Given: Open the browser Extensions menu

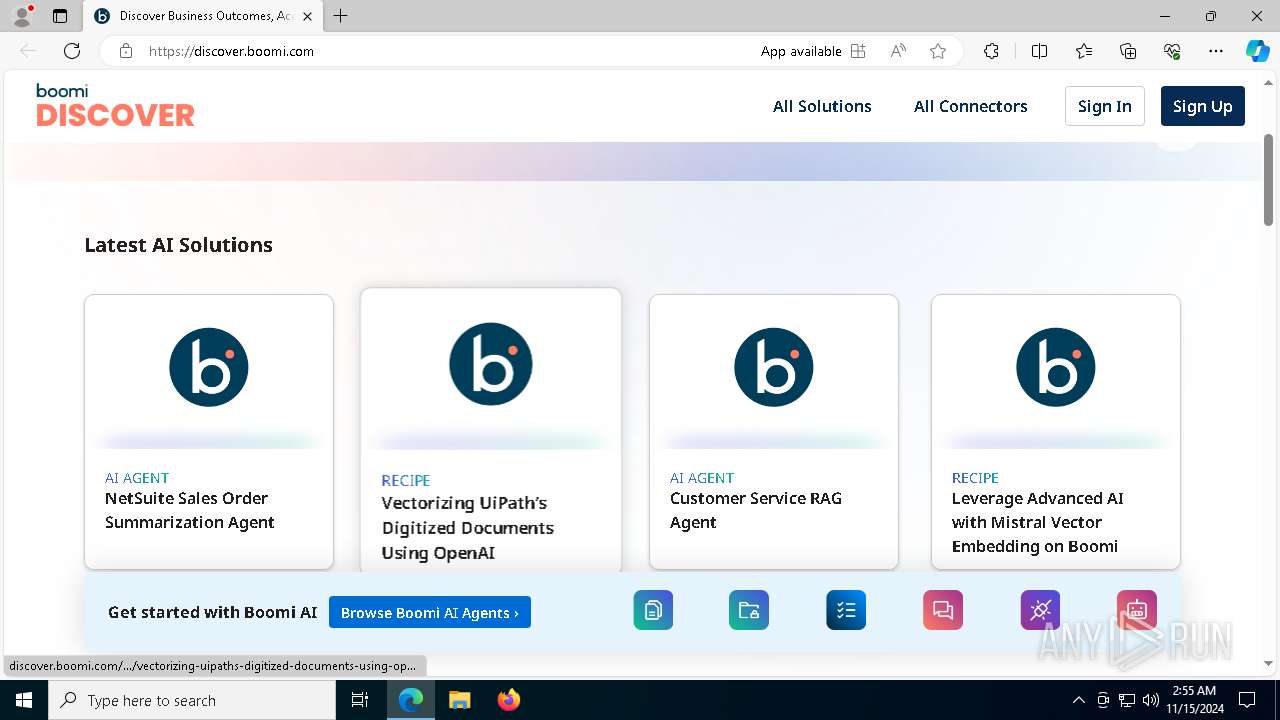Looking at the screenshot, I should pyautogui.click(x=991, y=51).
